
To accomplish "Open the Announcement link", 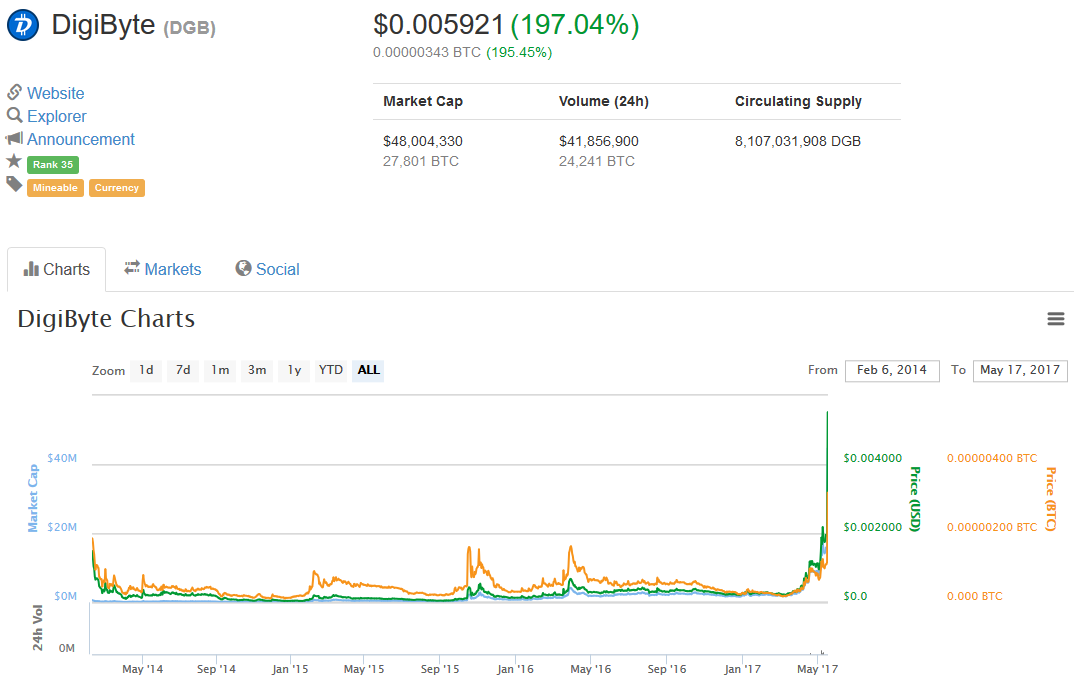I will pyautogui.click(x=81, y=139).
